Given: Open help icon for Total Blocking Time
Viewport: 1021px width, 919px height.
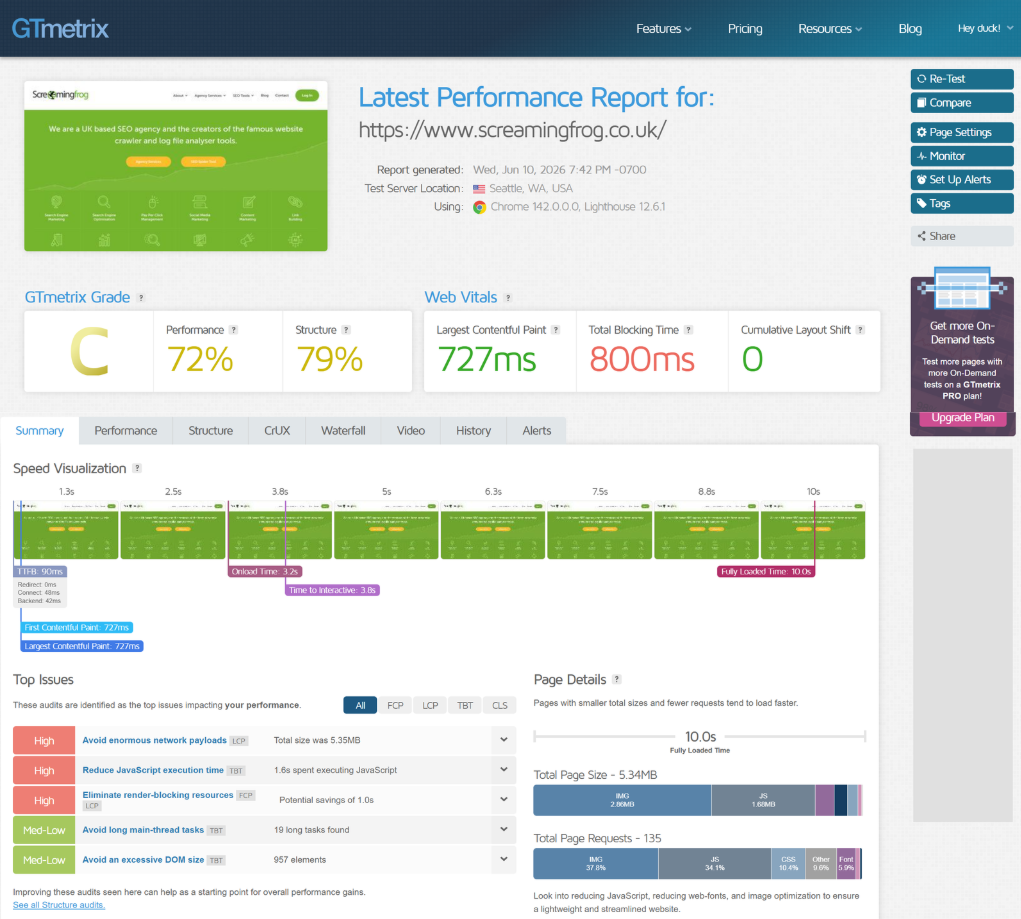Looking at the screenshot, I should [688, 330].
